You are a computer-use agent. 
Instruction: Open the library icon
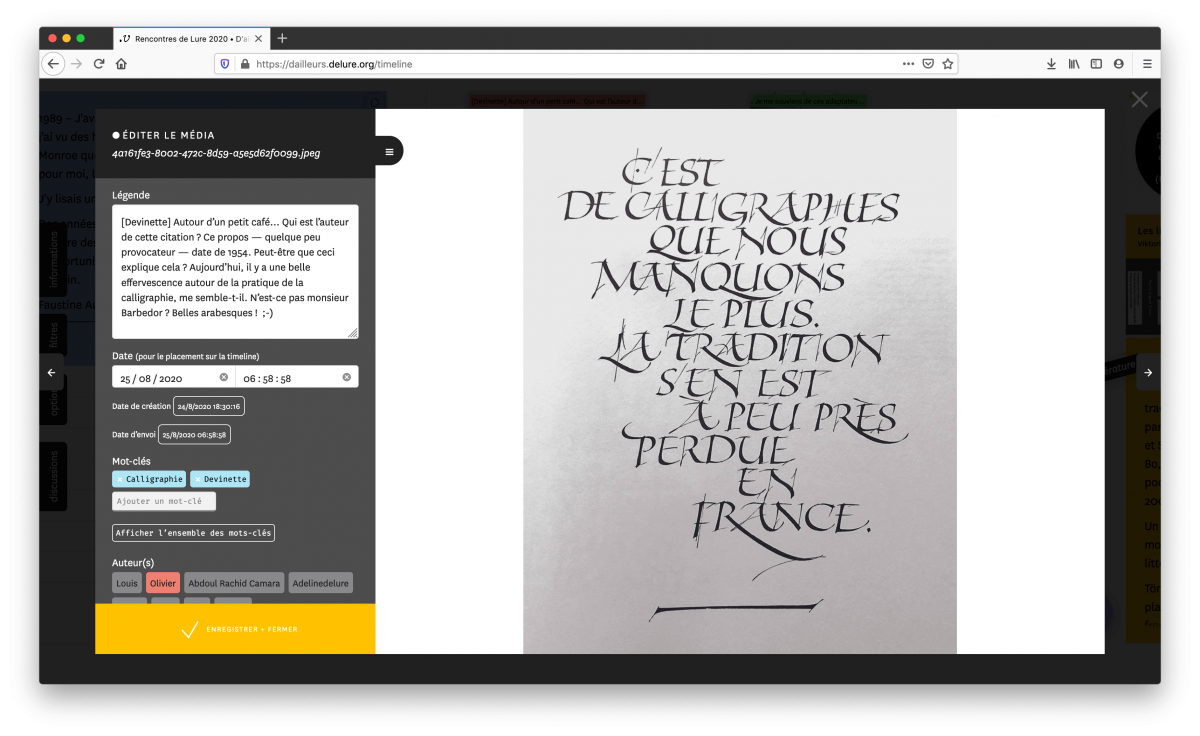coord(1074,63)
